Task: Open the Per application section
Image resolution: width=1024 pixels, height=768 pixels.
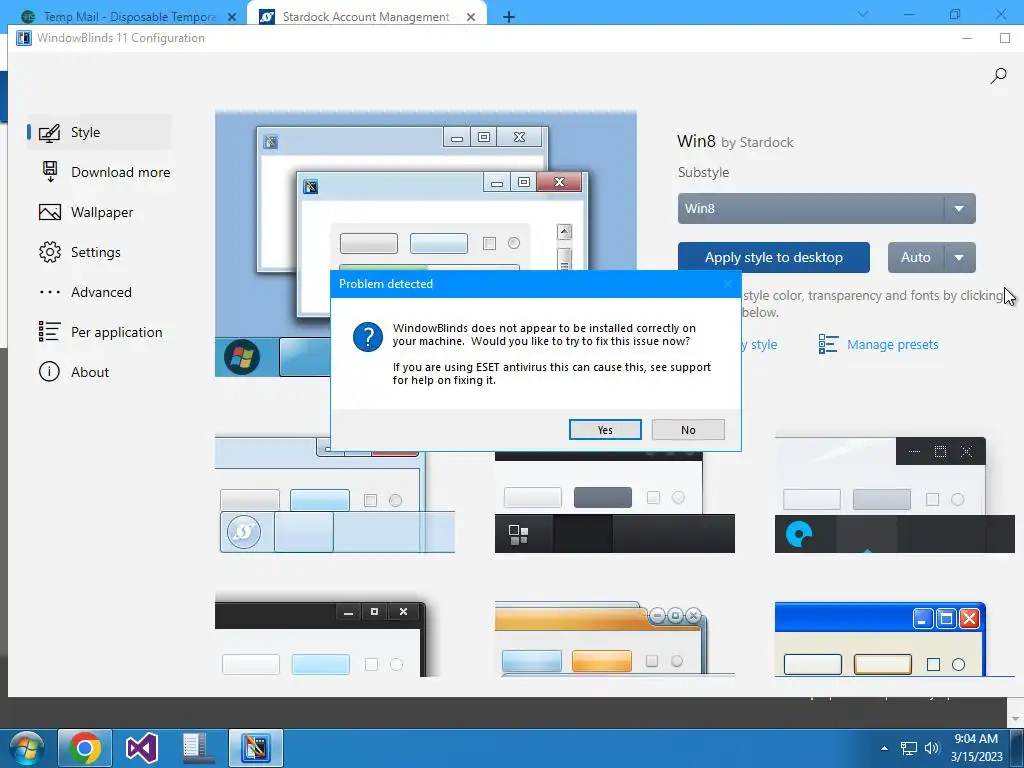Action: [x=100, y=332]
